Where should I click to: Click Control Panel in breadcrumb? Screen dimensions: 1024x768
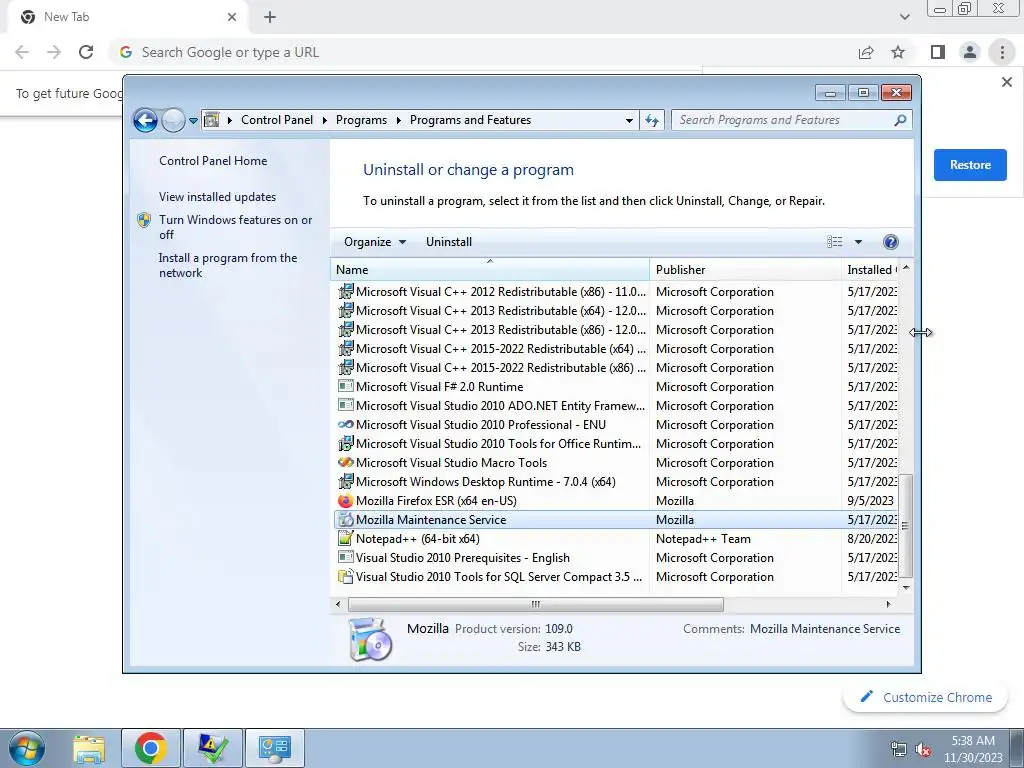pyautogui.click(x=277, y=120)
